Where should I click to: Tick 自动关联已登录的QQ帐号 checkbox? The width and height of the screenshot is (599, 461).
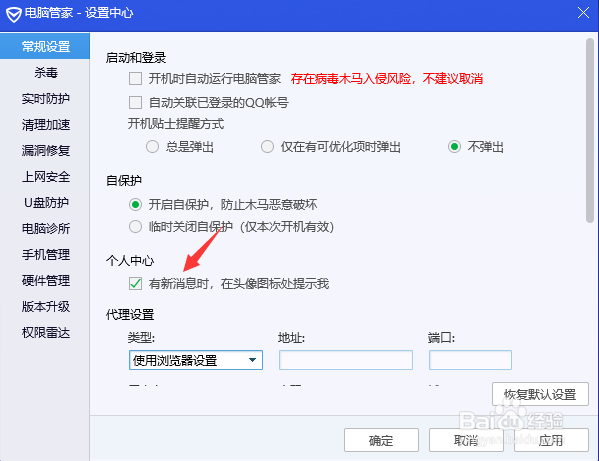pyautogui.click(x=135, y=102)
